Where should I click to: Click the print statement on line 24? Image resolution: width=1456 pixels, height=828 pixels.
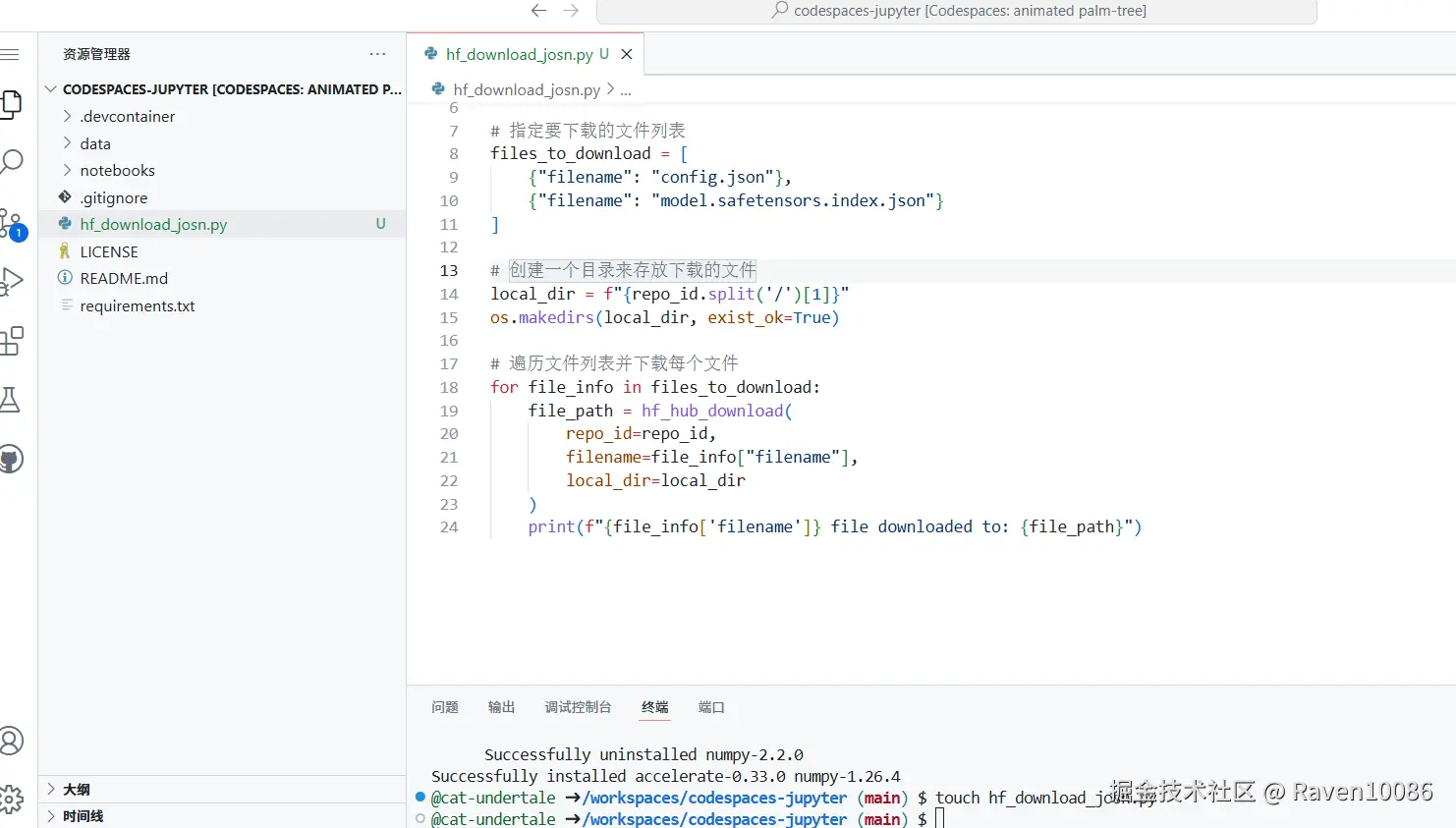pyautogui.click(x=835, y=527)
